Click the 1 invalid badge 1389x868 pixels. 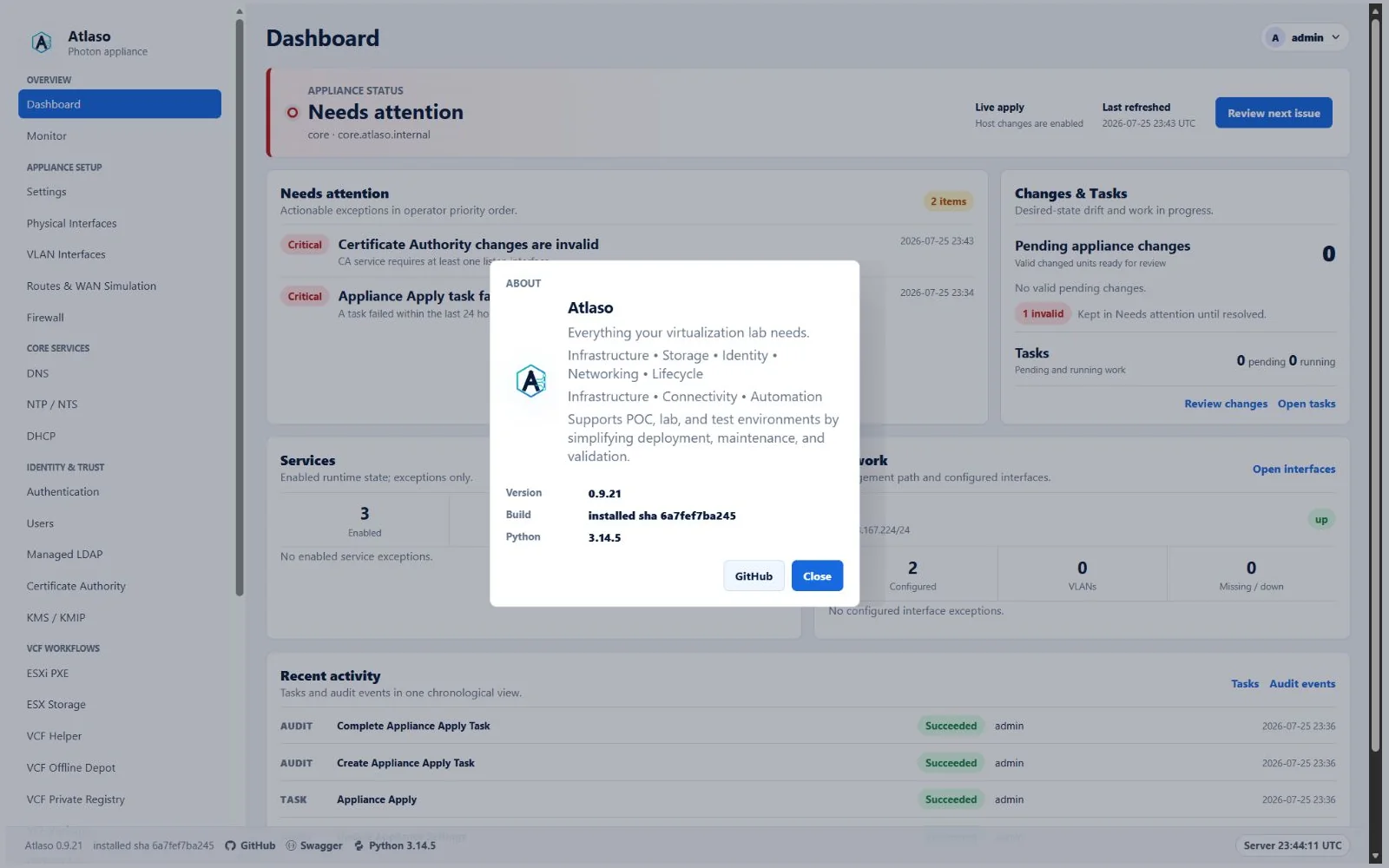point(1043,314)
